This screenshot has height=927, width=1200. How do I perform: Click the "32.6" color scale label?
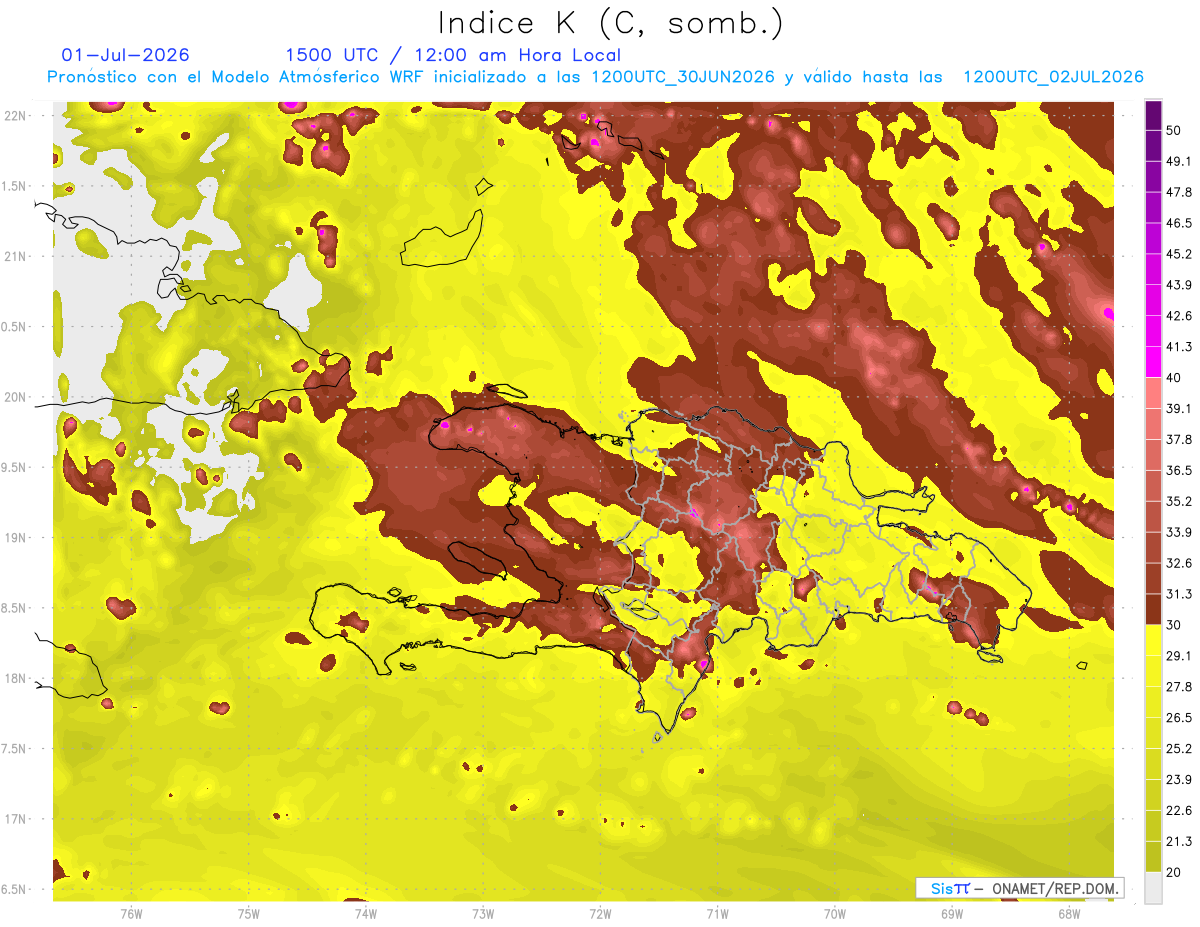point(1180,563)
